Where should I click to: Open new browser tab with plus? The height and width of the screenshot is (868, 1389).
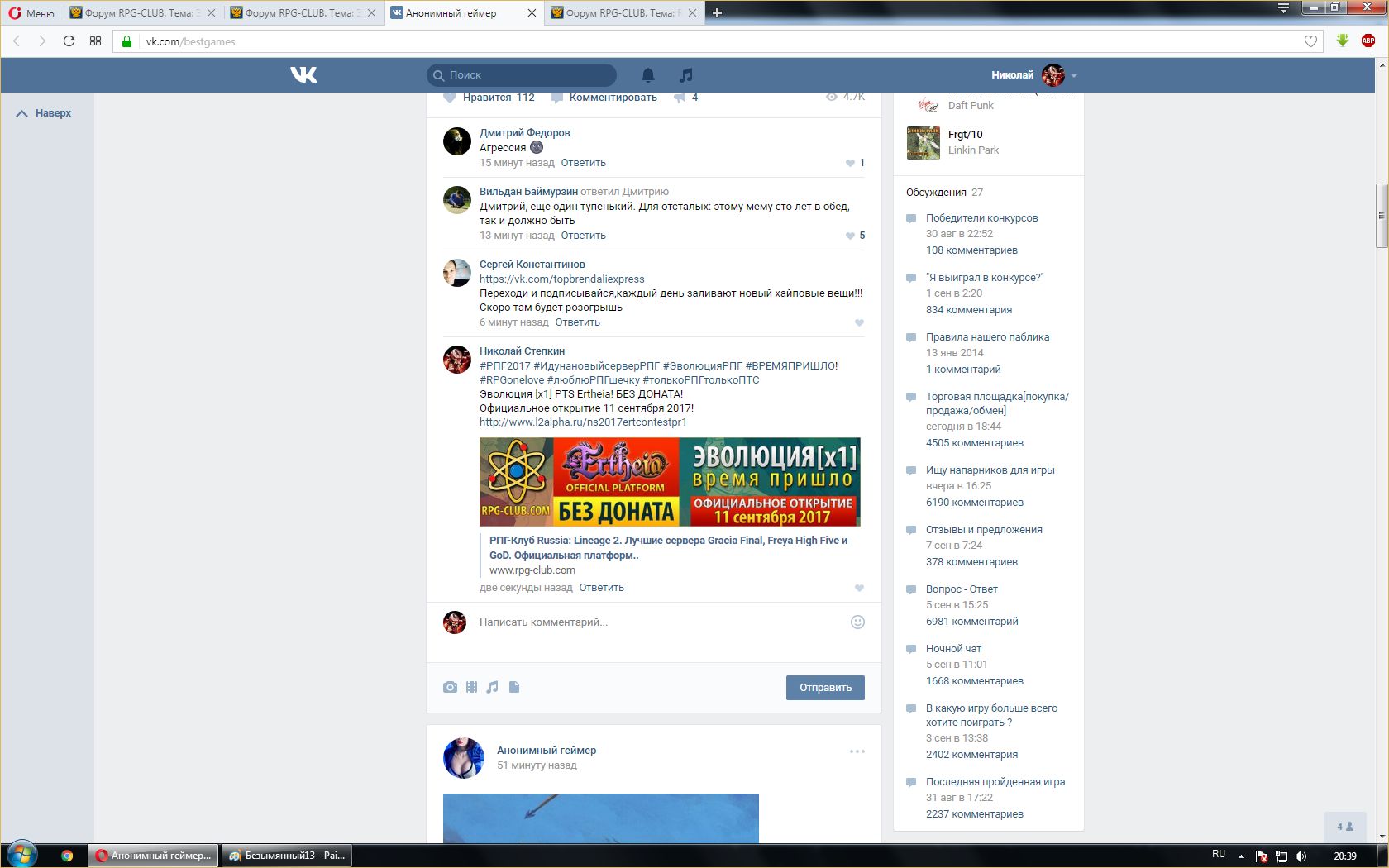tap(717, 13)
